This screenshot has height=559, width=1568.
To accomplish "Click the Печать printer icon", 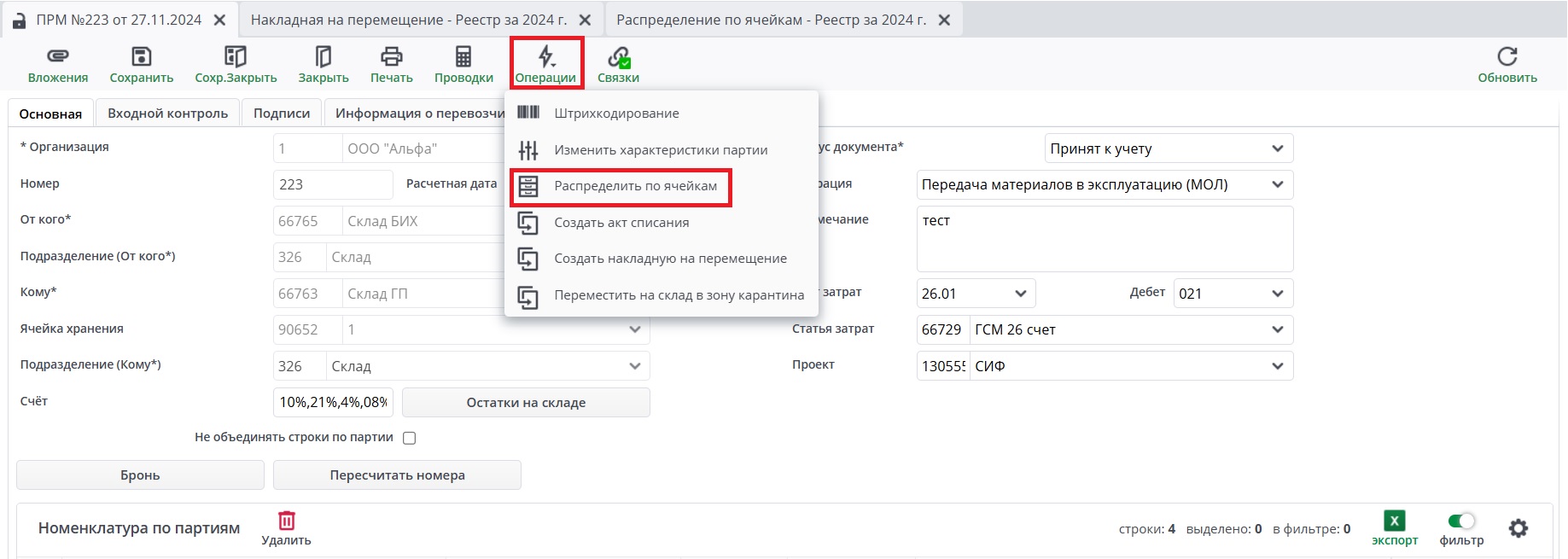I will click(x=391, y=56).
